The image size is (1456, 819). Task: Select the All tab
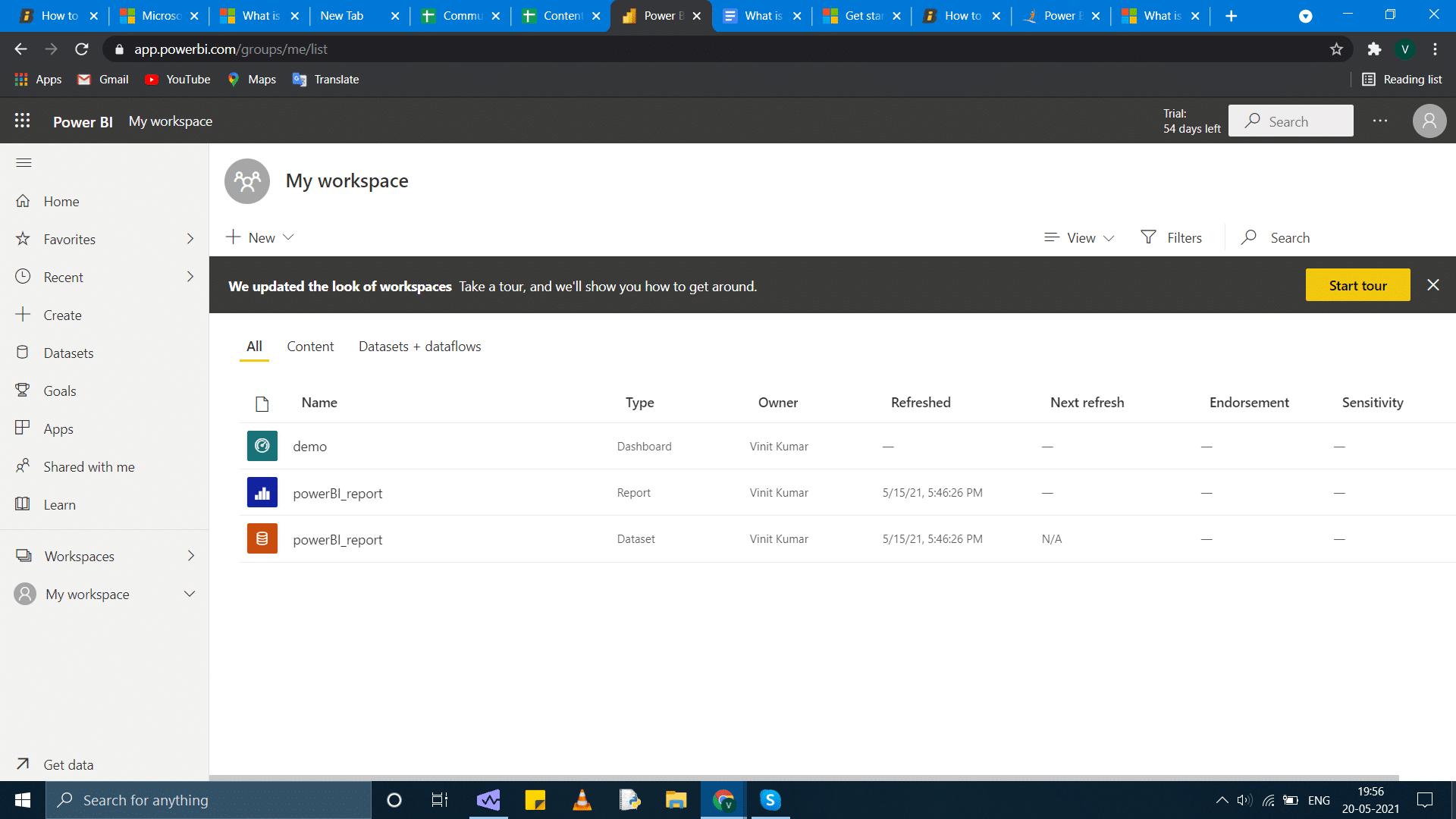(254, 346)
